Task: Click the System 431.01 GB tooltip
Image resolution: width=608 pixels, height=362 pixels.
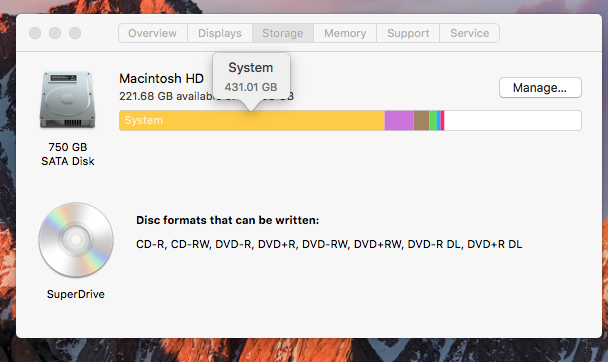Action: point(251,78)
